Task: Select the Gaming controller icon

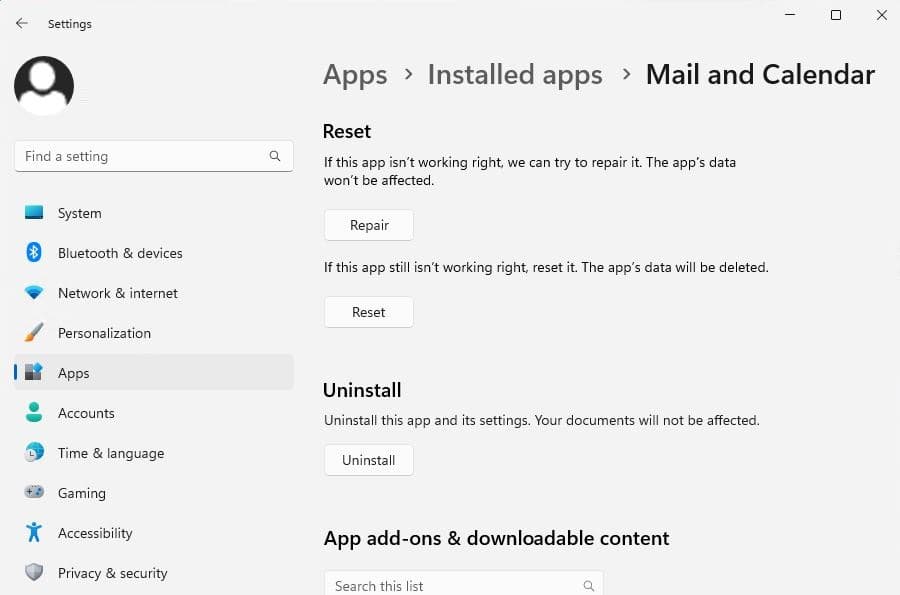Action: click(x=34, y=492)
